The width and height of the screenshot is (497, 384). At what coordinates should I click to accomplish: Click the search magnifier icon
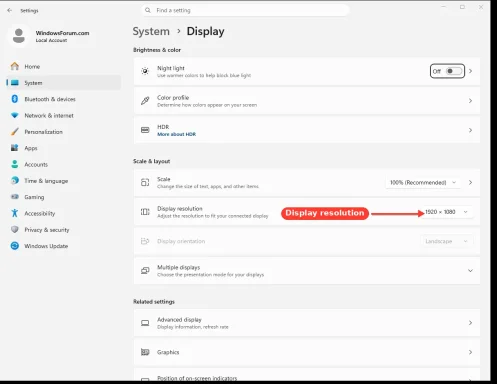point(148,10)
